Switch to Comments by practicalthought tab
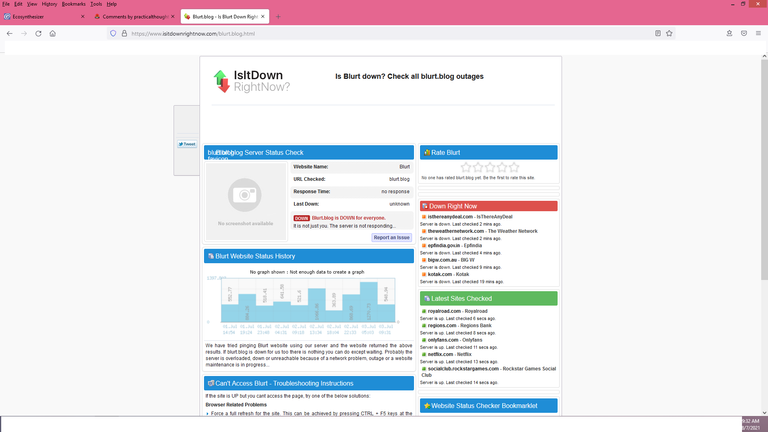This screenshot has width=768, height=432. point(135,17)
